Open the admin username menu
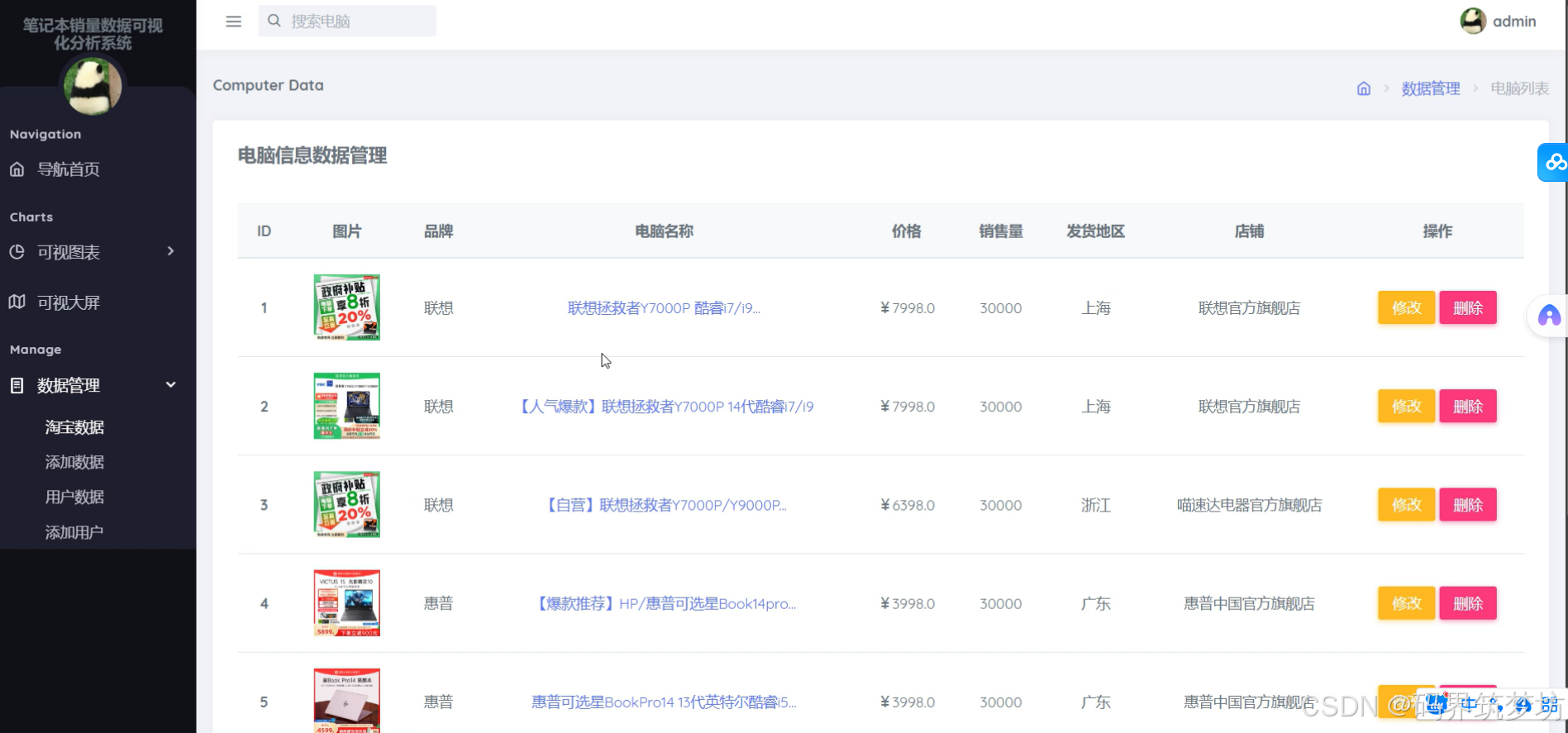Viewport: 1568px width, 733px height. tap(1514, 21)
